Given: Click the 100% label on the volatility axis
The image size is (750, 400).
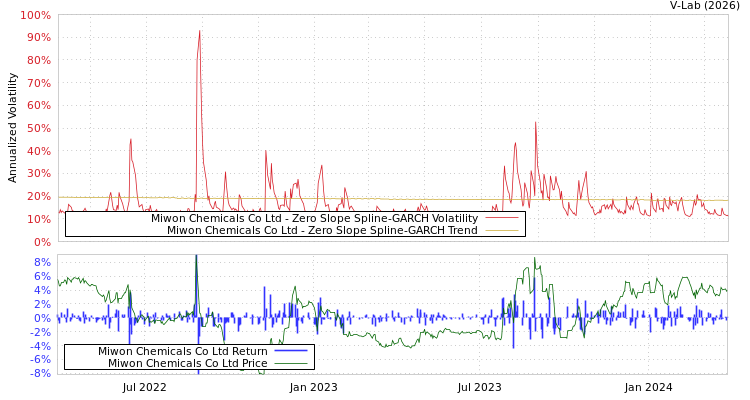Looking at the screenshot, I should 35,15.
